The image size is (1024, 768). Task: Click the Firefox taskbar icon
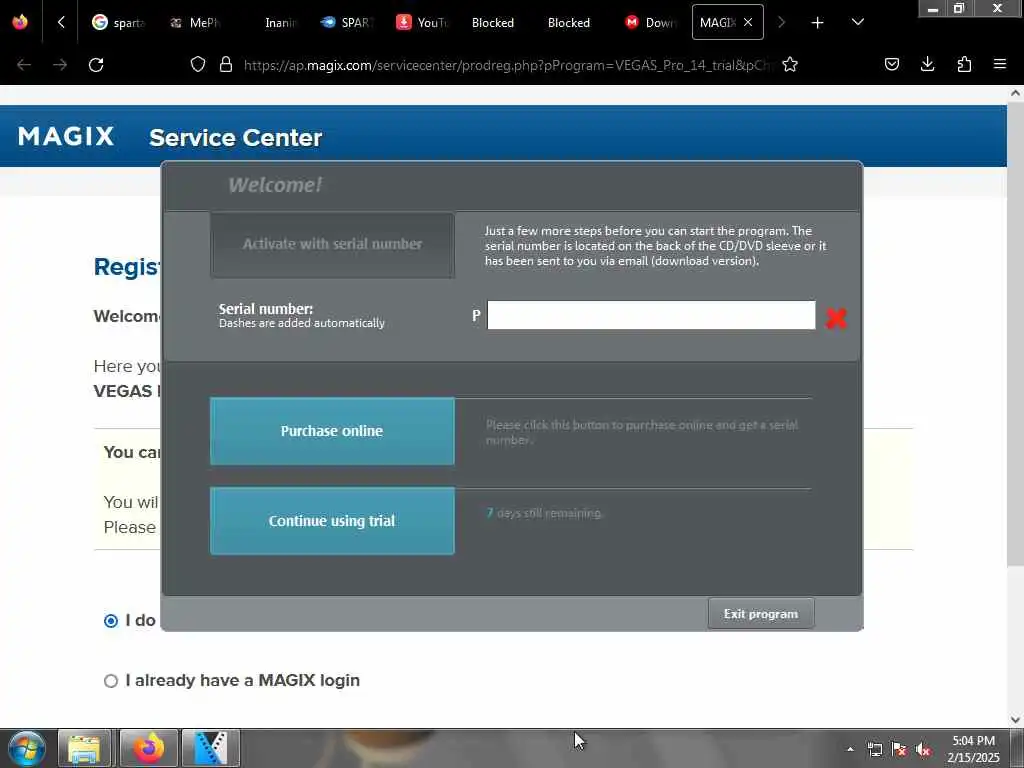149,748
